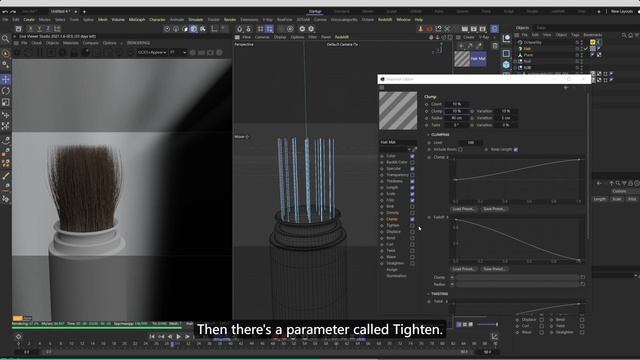Open the Simulate menu
Screen dimensions: 640x360
click(196, 20)
